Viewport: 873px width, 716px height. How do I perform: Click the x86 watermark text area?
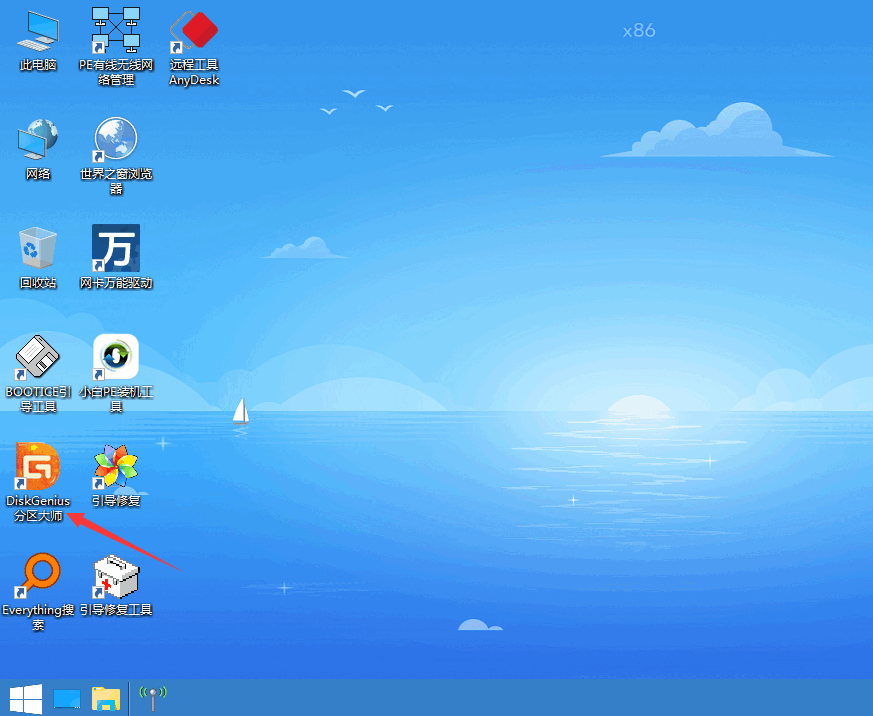638,31
